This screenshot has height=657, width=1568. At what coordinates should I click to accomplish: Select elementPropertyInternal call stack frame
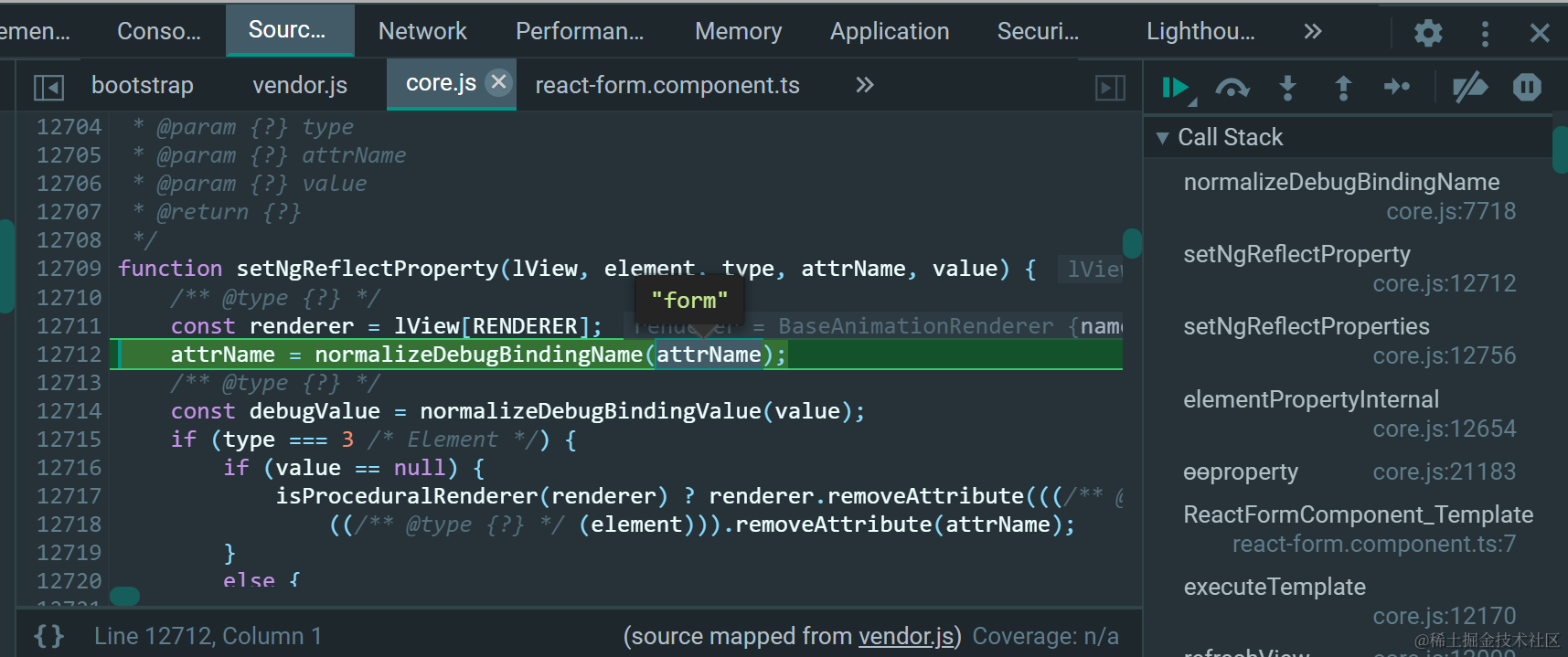coord(1349,414)
